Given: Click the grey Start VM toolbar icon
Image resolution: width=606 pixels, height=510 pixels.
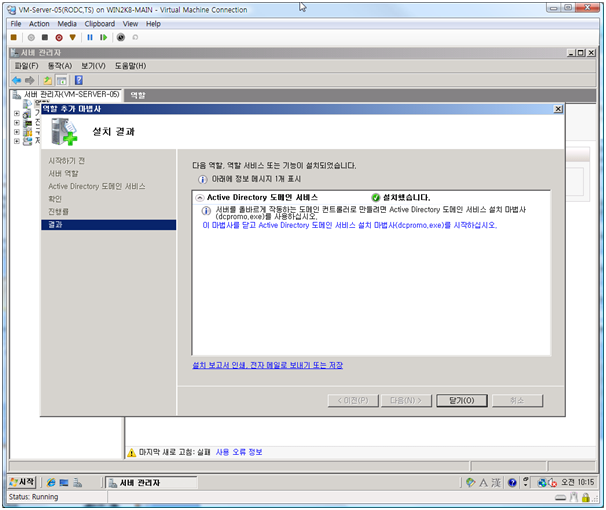Looking at the screenshot, I should tap(31, 37).
